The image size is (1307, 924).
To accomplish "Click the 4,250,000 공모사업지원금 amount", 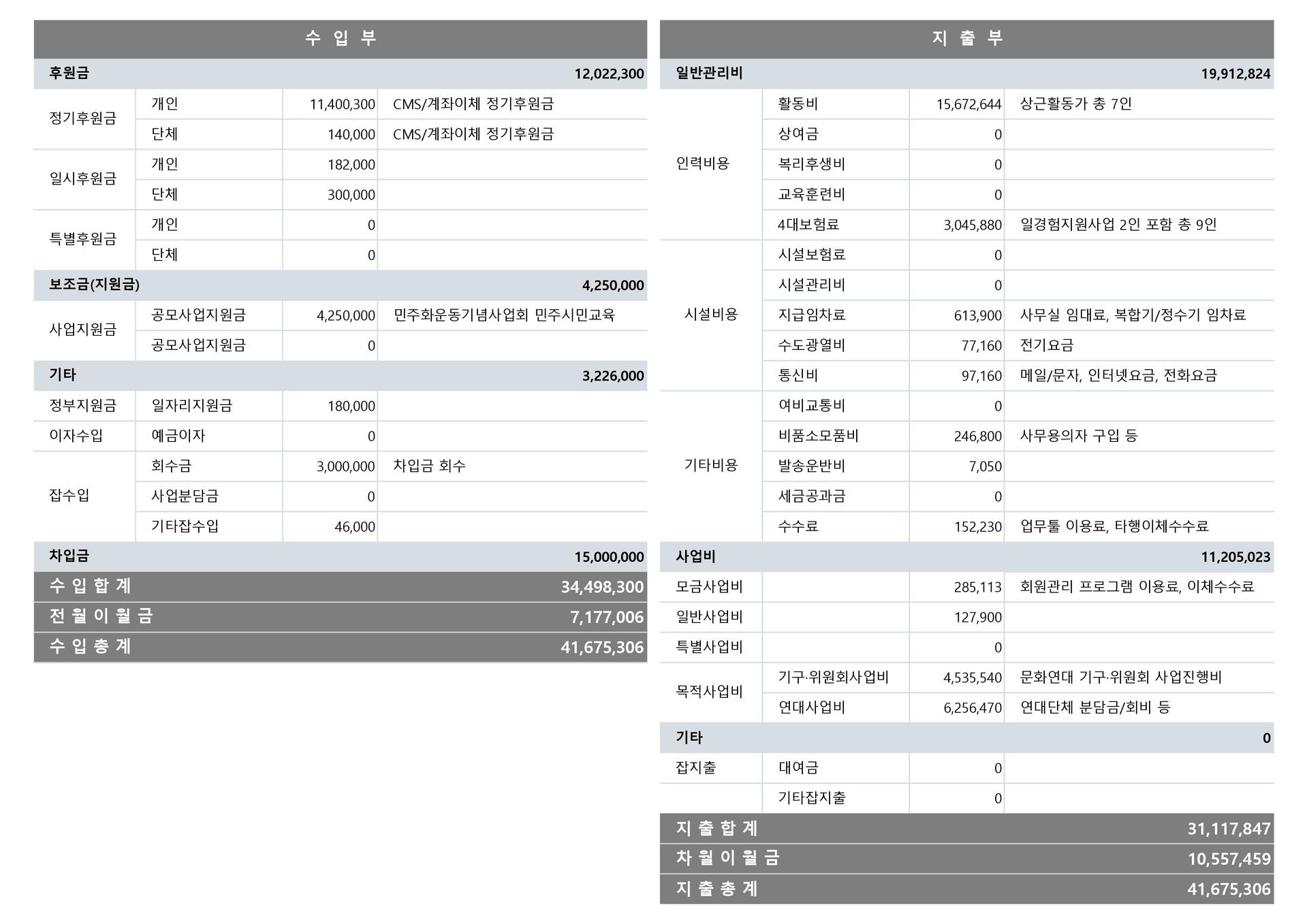I will (x=345, y=315).
